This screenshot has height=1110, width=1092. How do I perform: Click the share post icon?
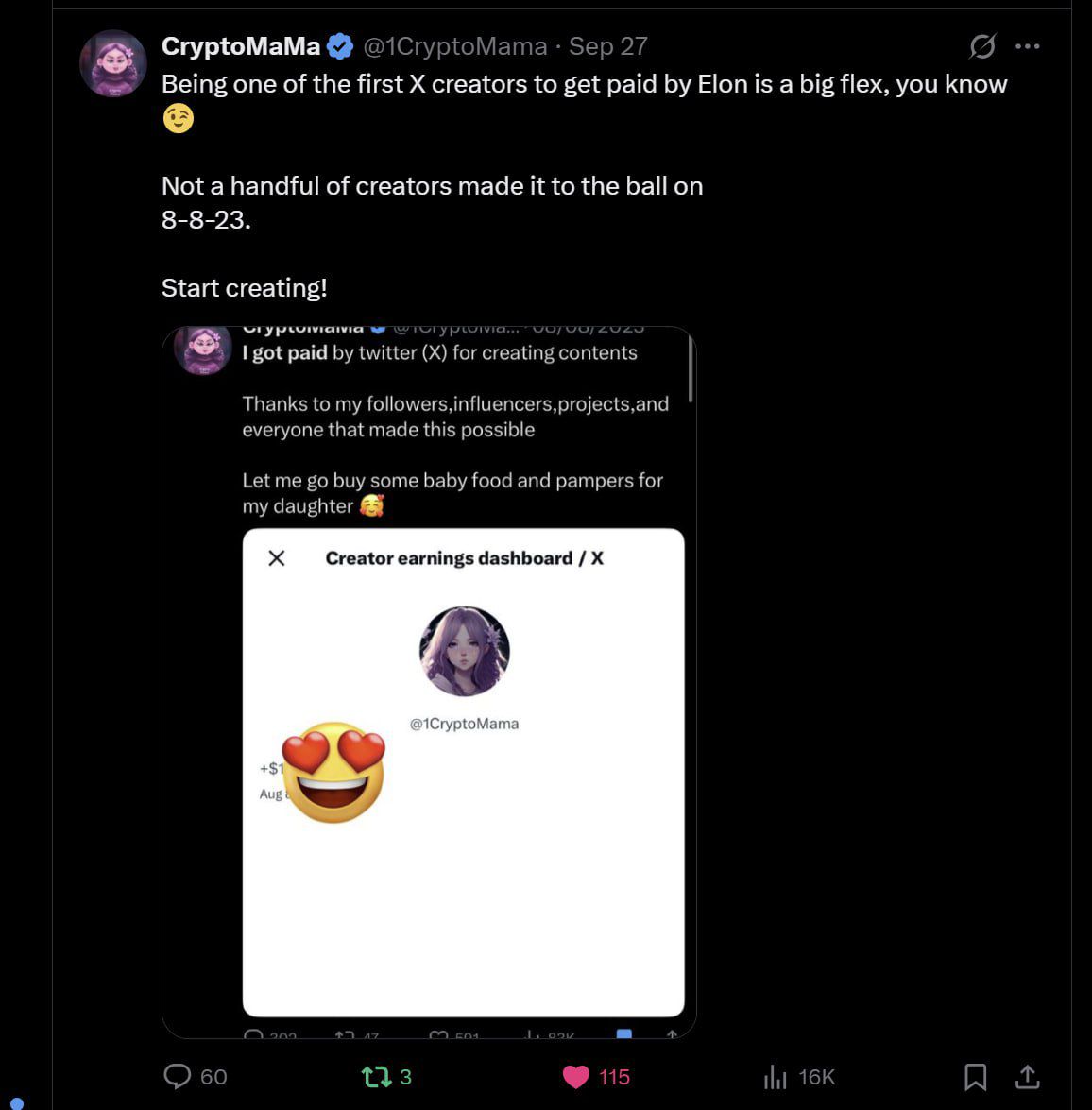click(x=1027, y=1076)
